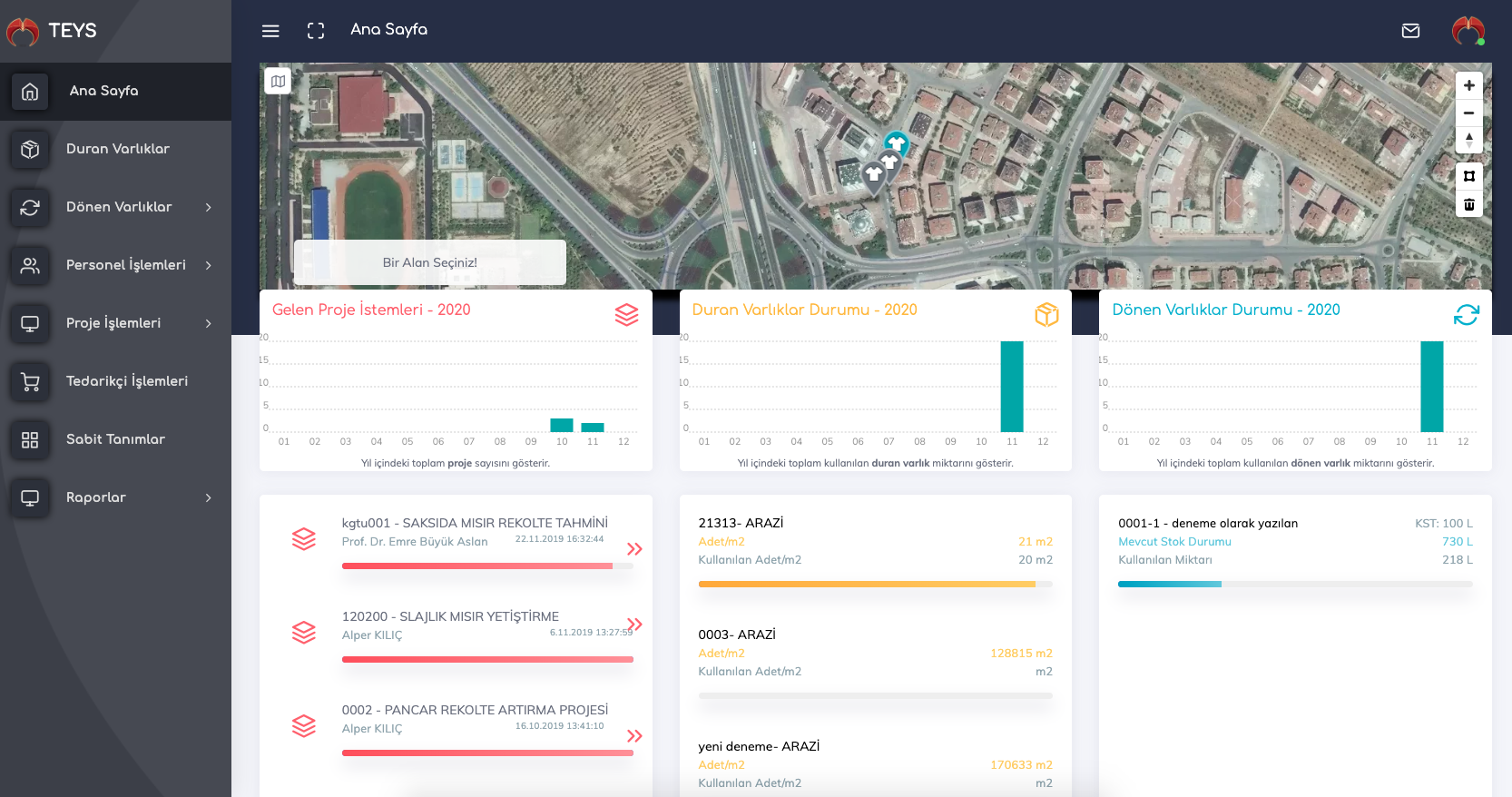The height and width of the screenshot is (797, 1512).
Task: Toggle fullscreen mode icon
Action: 316,31
